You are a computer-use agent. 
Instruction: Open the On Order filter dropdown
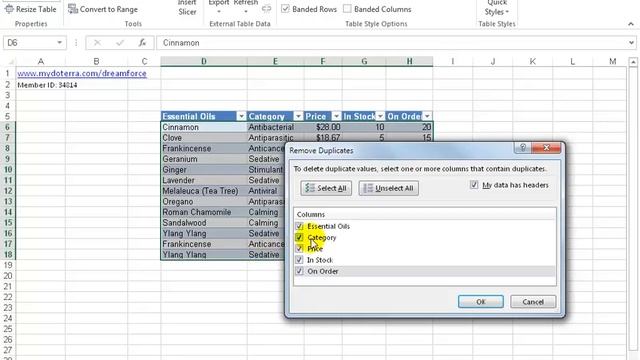pos(427,116)
